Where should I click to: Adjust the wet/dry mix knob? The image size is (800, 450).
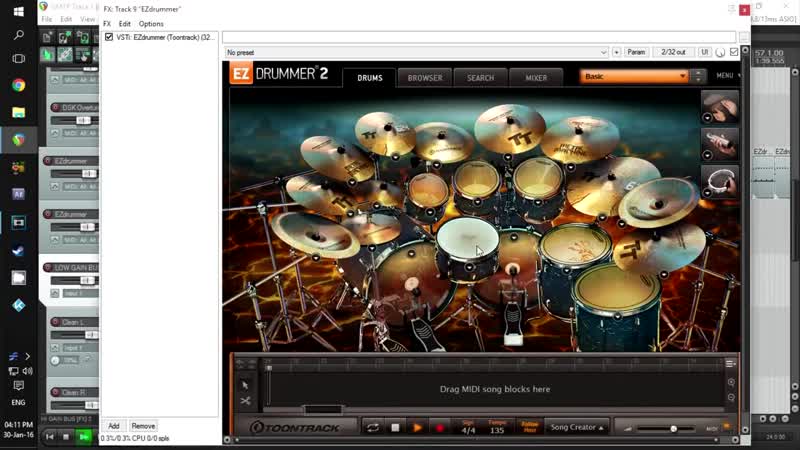pyautogui.click(x=720, y=53)
